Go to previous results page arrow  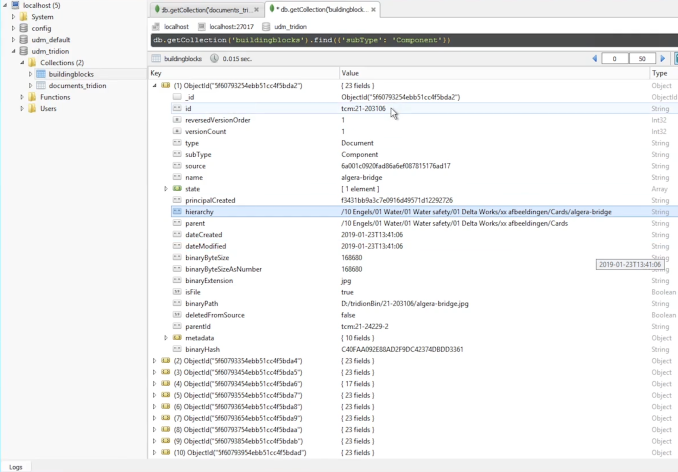tap(595, 58)
